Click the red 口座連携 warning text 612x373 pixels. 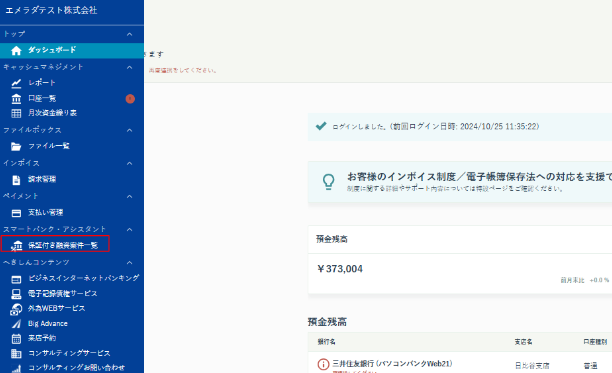click(x=354, y=371)
